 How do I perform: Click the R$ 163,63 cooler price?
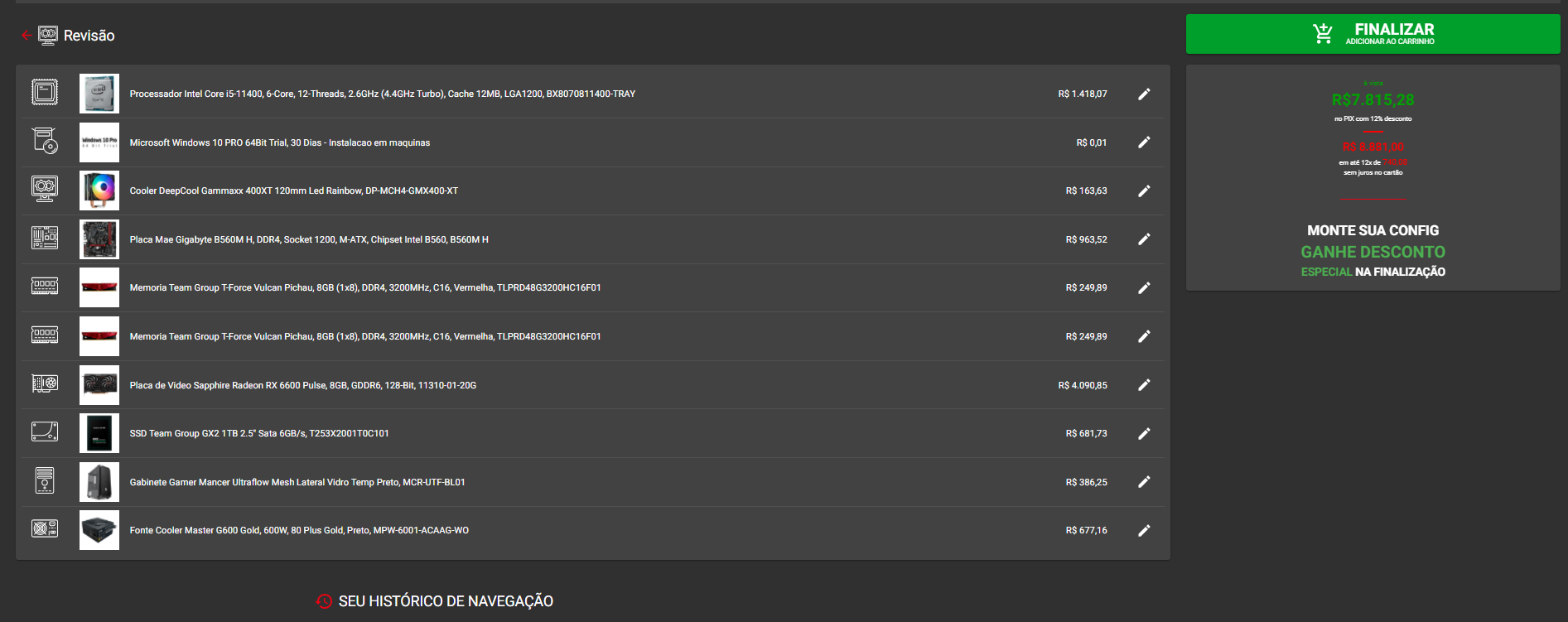click(1087, 190)
